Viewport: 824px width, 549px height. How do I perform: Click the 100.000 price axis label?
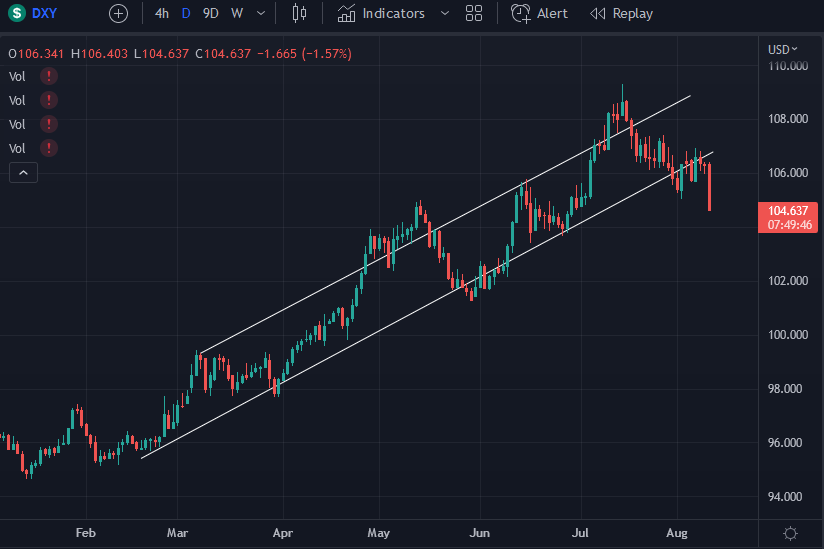tap(788, 335)
